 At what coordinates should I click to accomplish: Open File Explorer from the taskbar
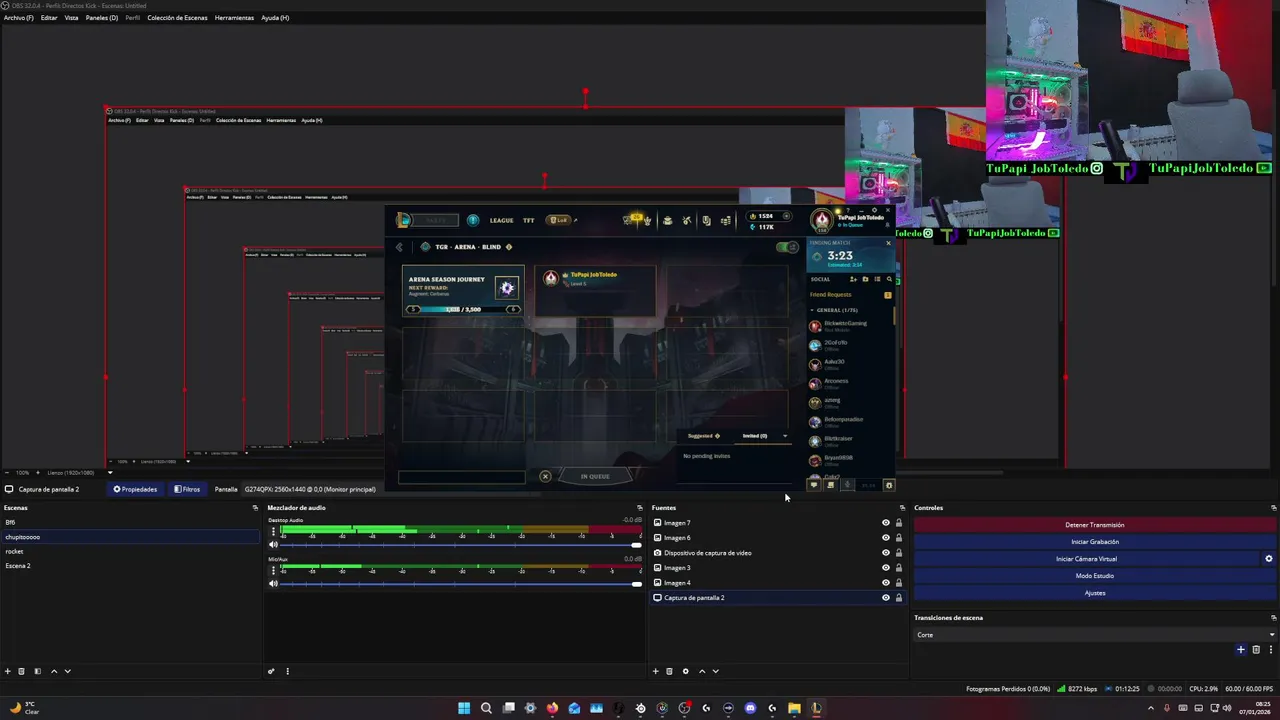pyautogui.click(x=794, y=708)
